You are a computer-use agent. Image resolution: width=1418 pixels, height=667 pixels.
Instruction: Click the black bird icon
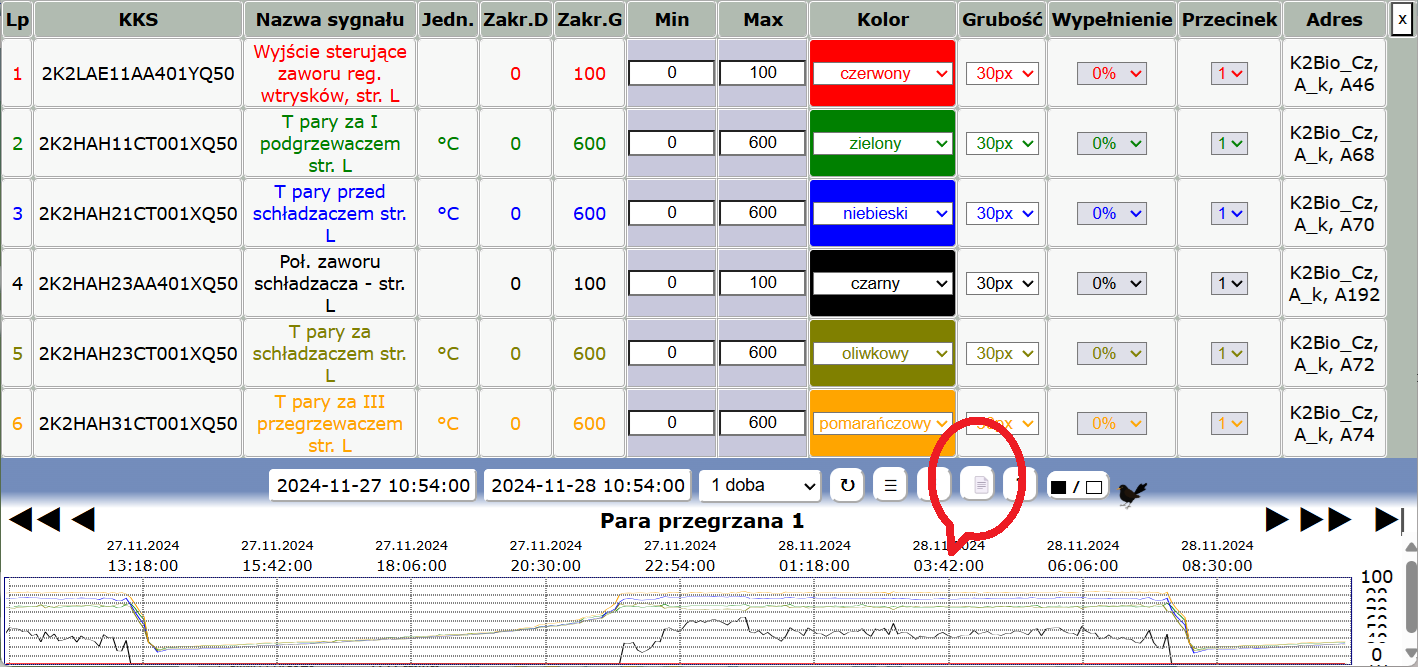pos(1133,492)
